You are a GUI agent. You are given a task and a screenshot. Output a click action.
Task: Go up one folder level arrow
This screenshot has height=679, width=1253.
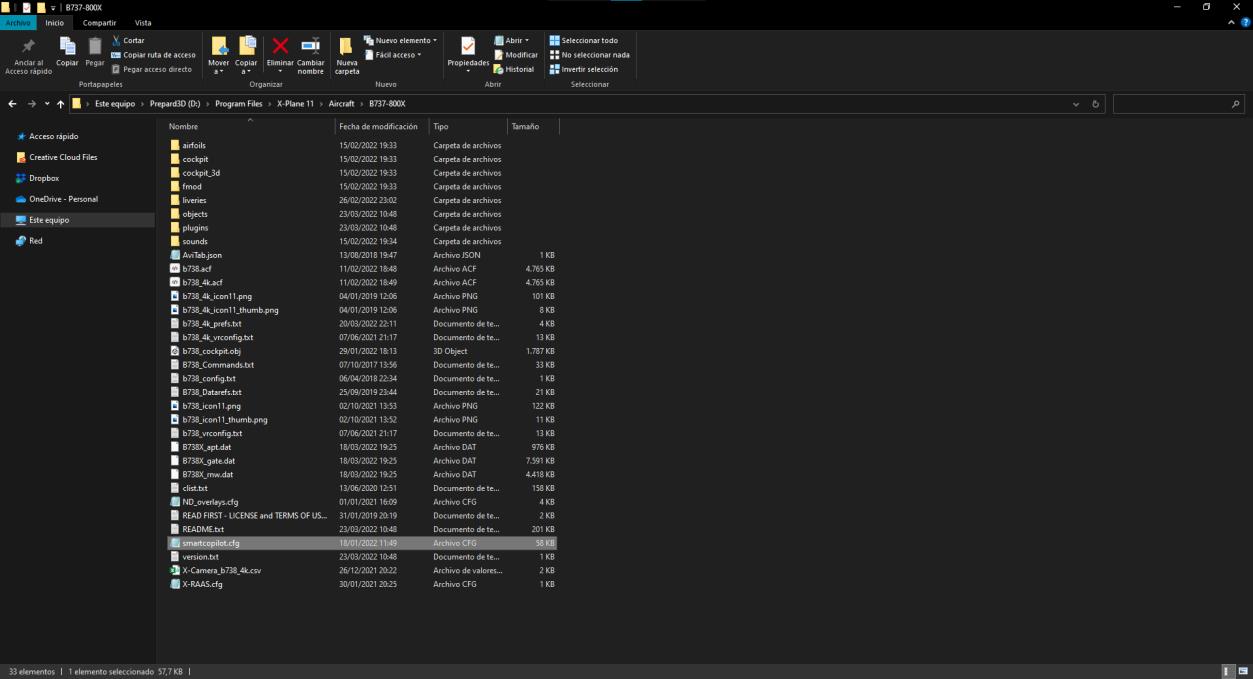pyautogui.click(x=61, y=104)
